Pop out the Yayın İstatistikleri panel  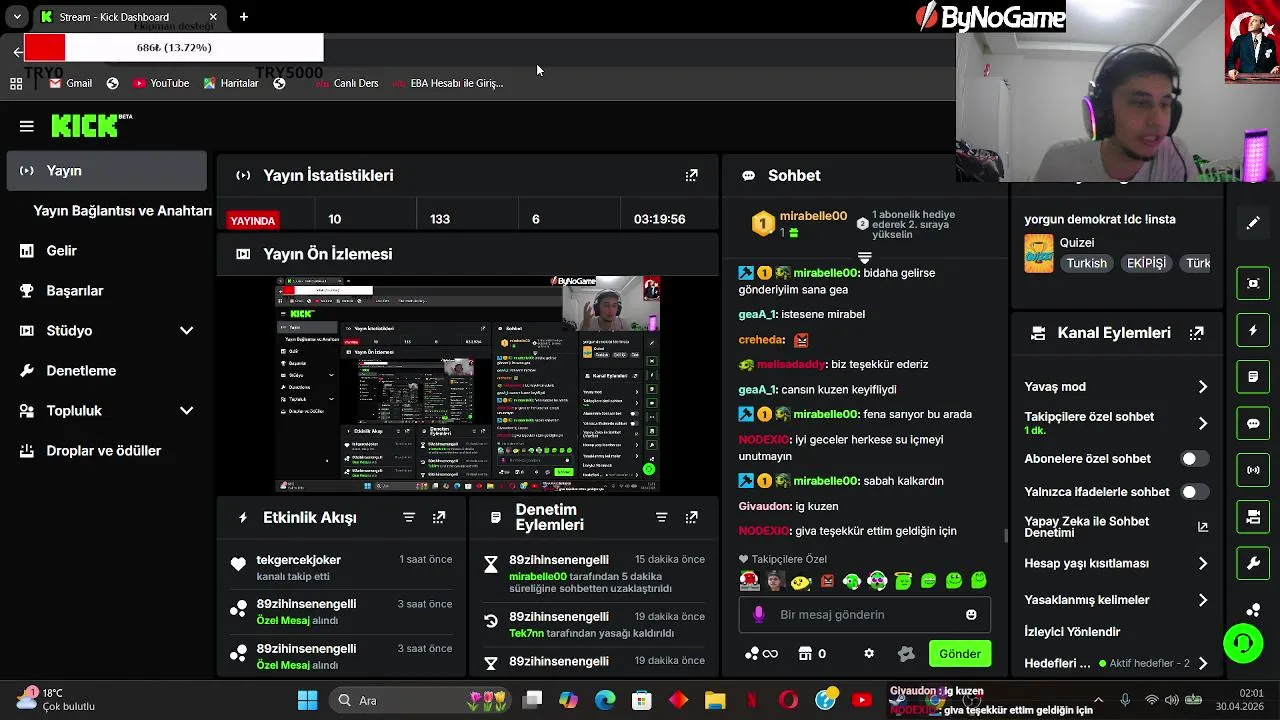691,175
